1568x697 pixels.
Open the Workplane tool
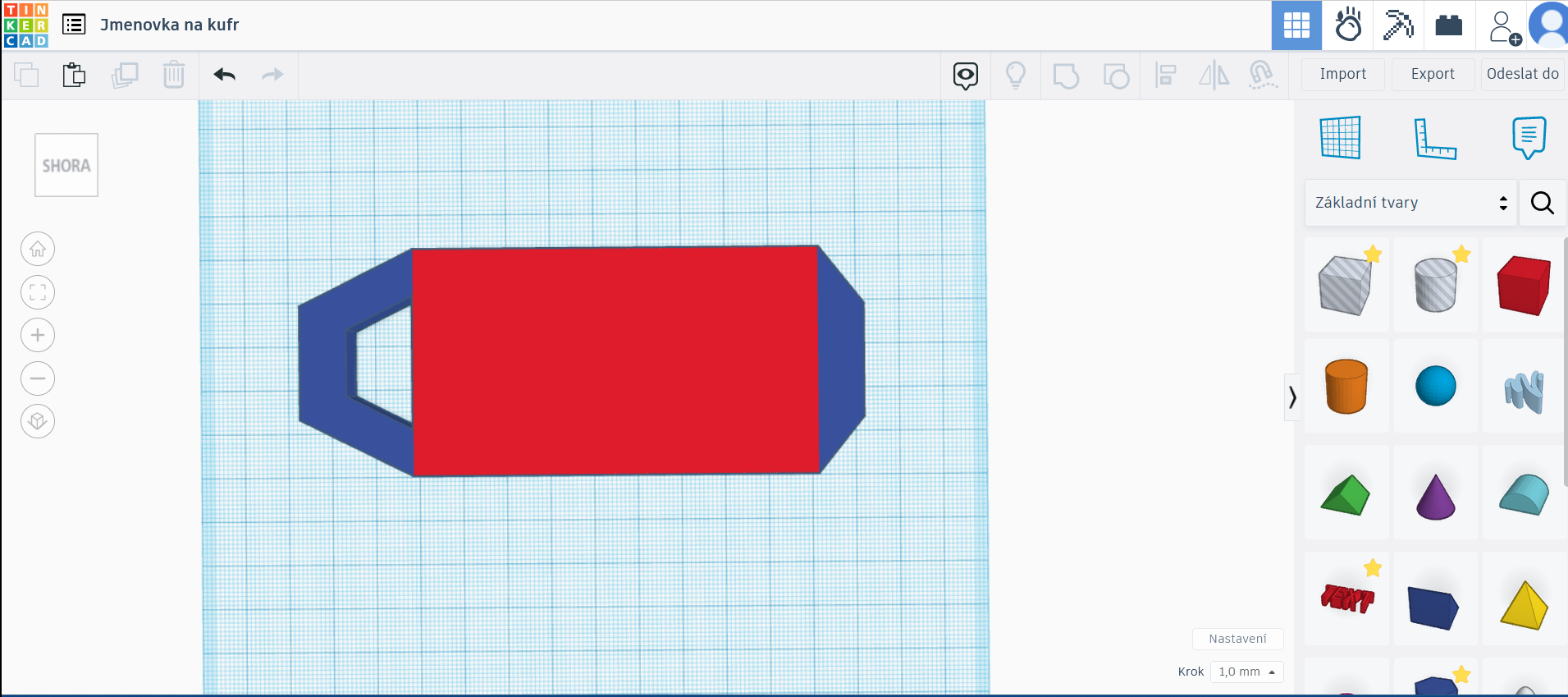click(x=1340, y=137)
